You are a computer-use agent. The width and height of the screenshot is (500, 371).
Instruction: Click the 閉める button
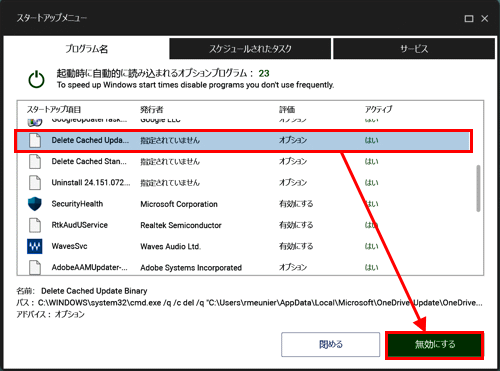tap(330, 344)
